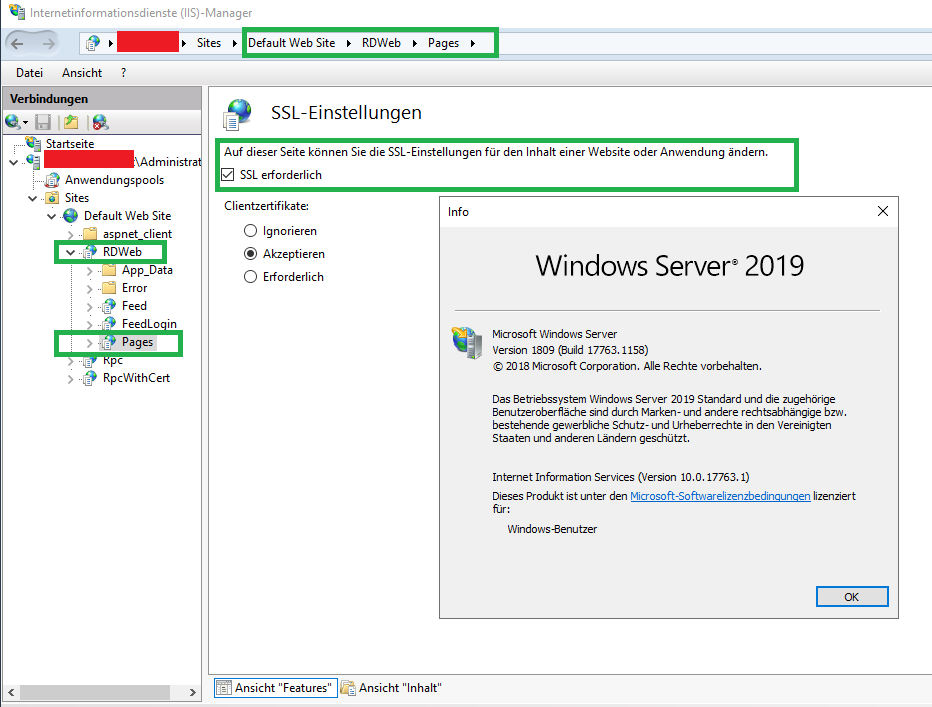The image size is (932, 707).
Task: Click the Internet Information Services version text
Action: (x=621, y=477)
